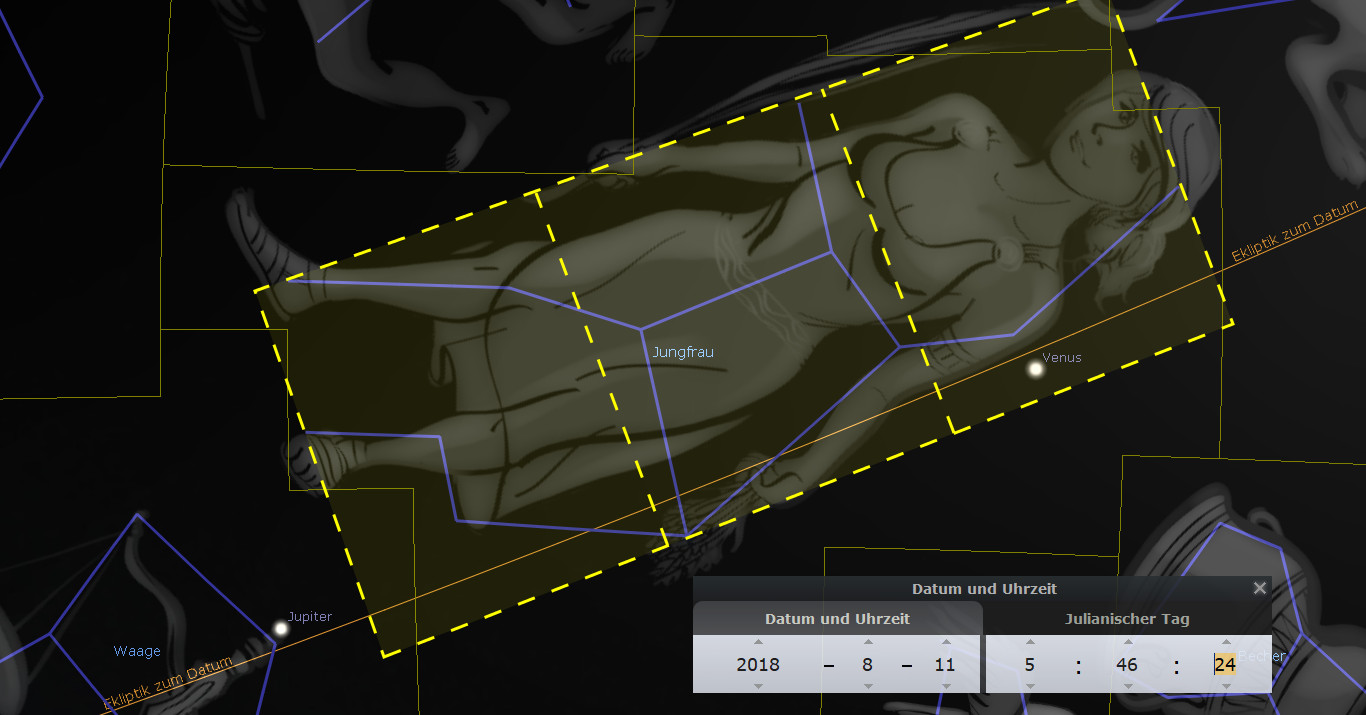The image size is (1366, 715).
Task: Click the Jupiter label text
Action: (x=310, y=616)
